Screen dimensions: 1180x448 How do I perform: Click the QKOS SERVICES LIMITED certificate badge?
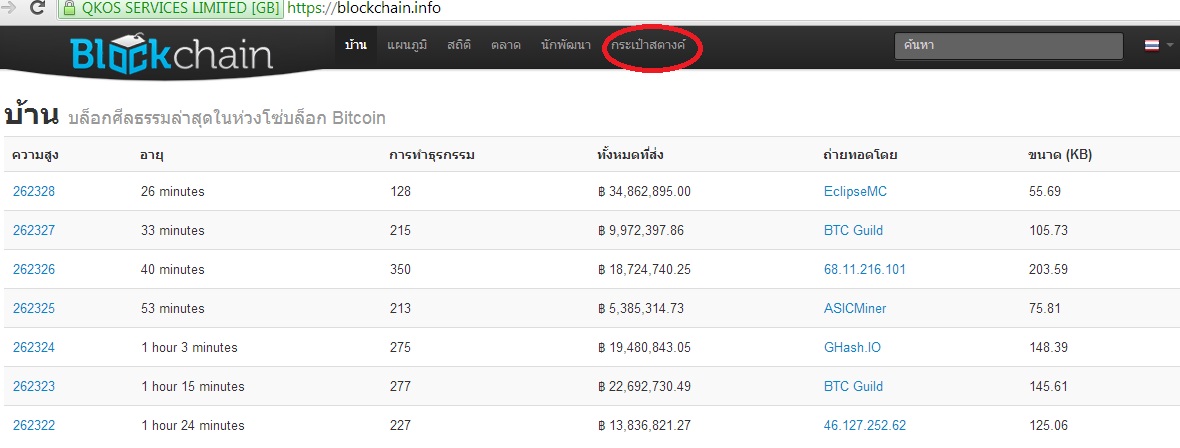170,9
